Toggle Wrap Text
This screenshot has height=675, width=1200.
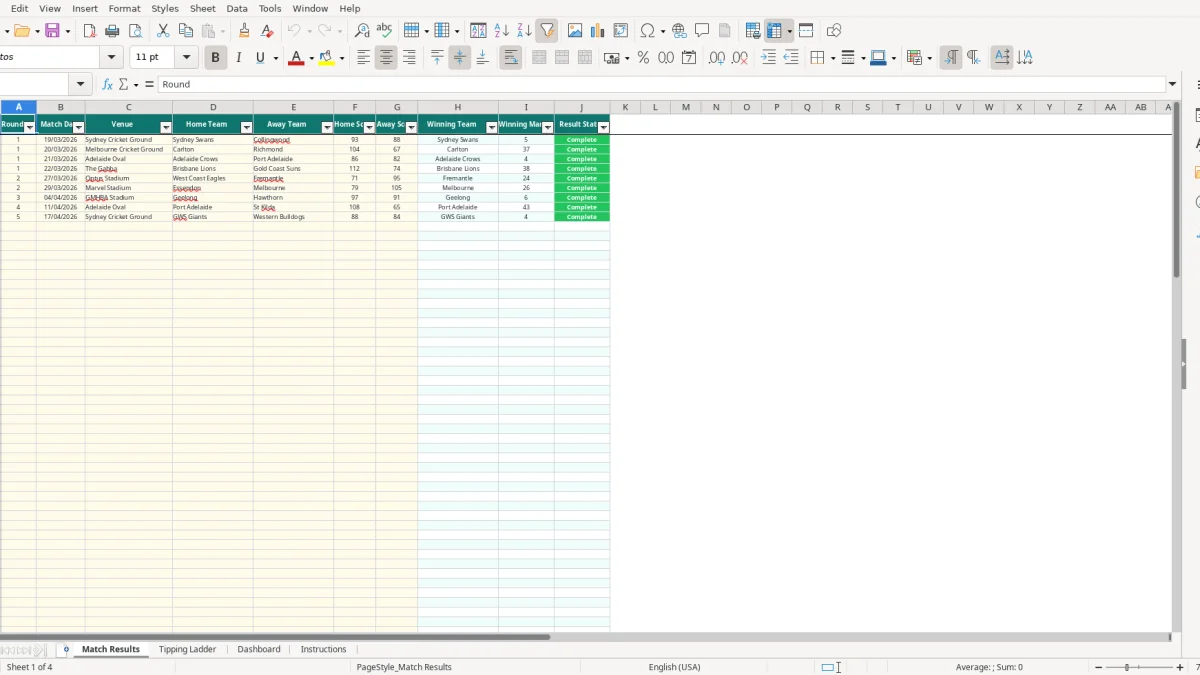510,58
